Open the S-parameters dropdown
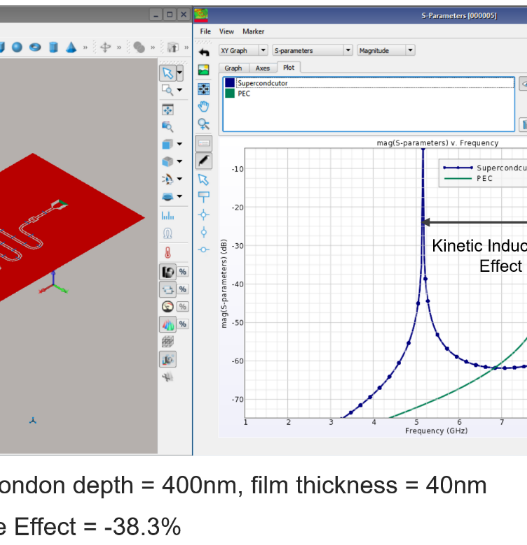527x545 pixels. pos(312,50)
